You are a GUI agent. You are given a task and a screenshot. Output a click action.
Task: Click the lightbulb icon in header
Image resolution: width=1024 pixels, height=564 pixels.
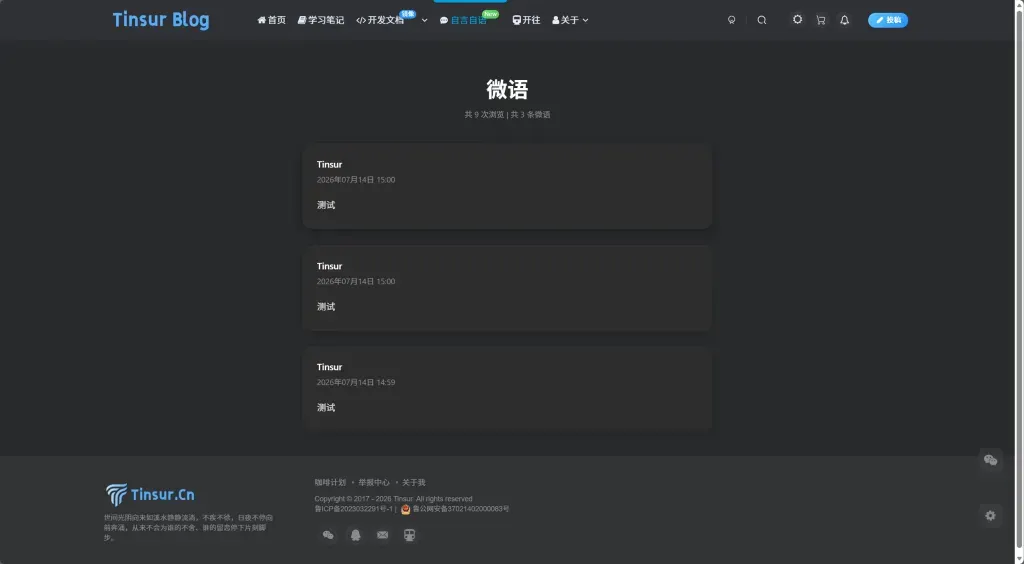coord(731,20)
